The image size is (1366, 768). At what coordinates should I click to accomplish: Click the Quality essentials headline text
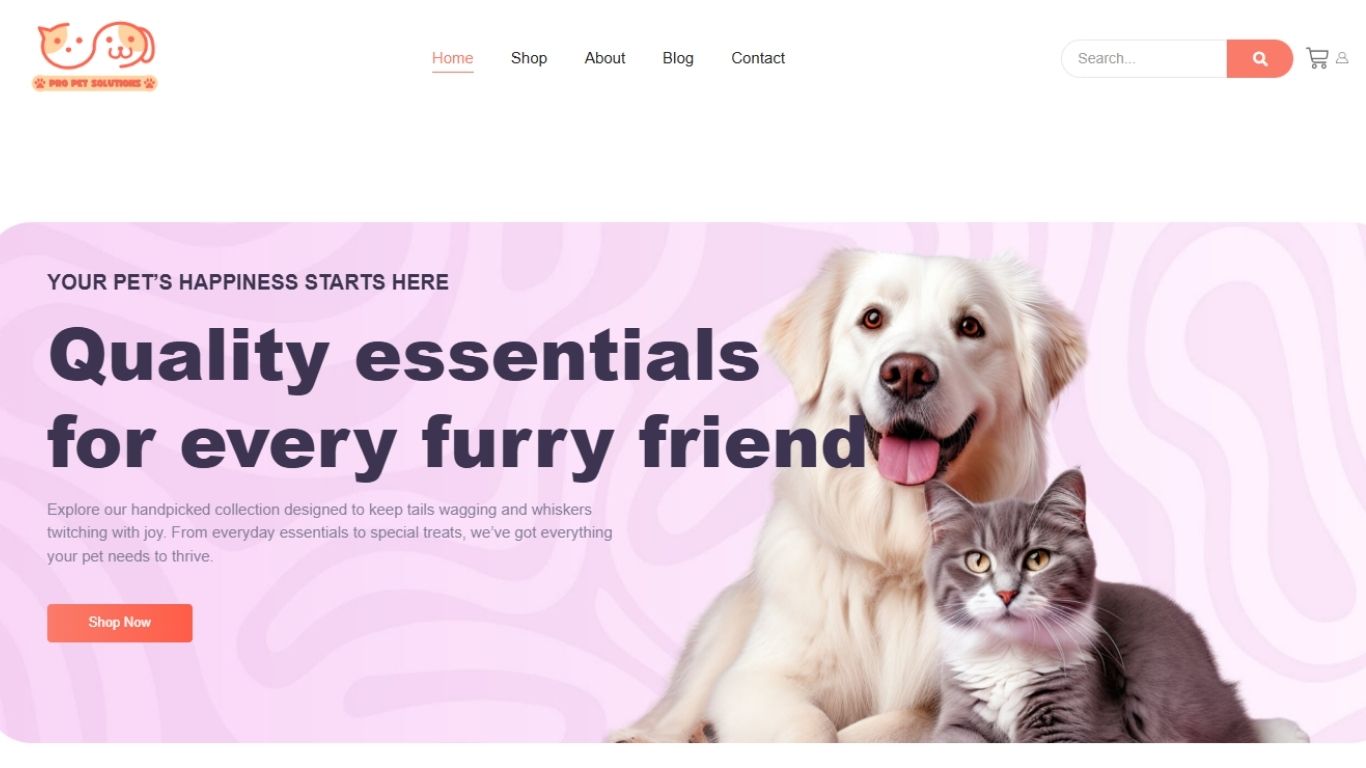tap(404, 356)
